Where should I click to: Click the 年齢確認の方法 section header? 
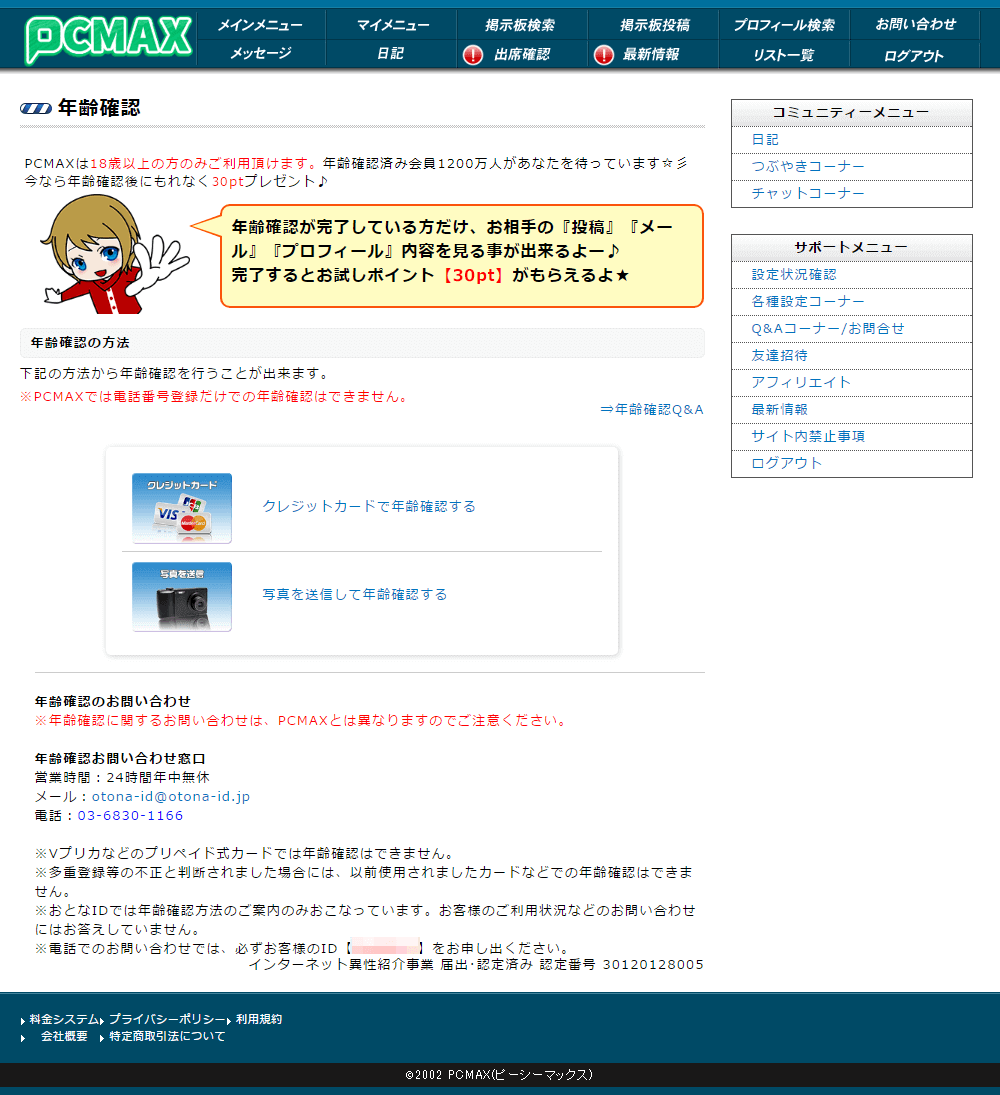[x=362, y=343]
